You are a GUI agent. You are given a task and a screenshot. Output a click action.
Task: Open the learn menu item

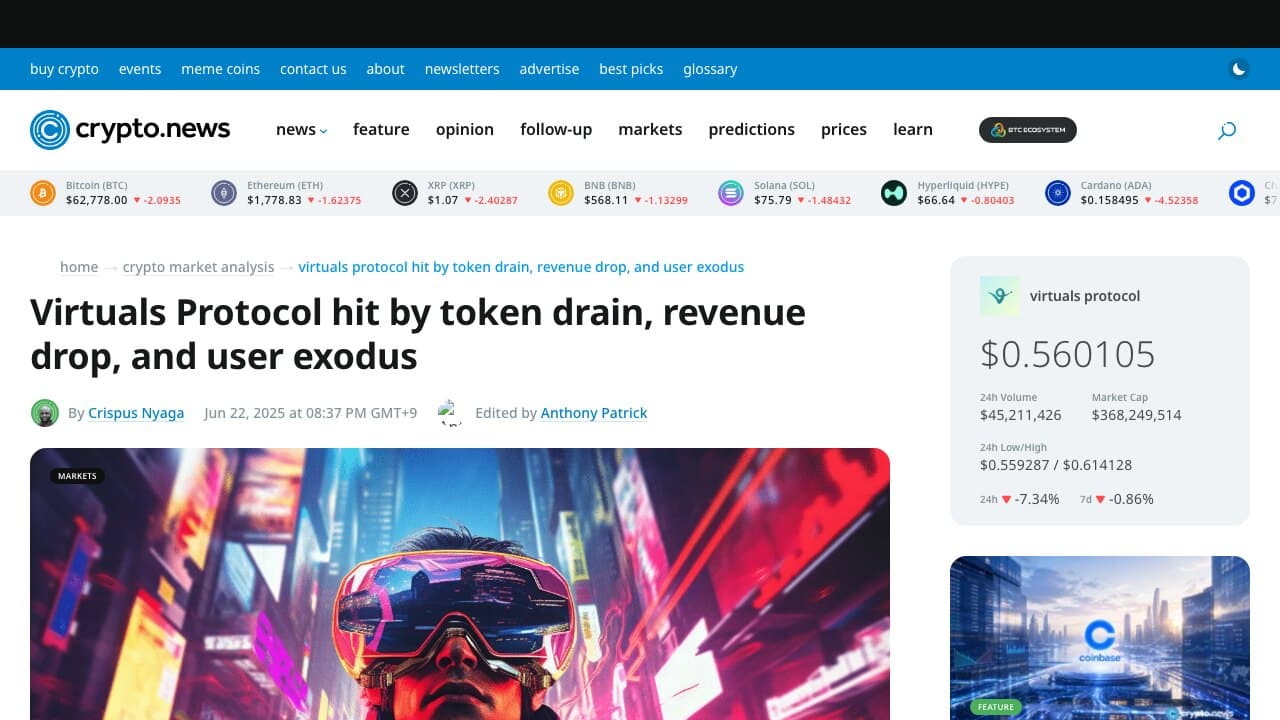tap(913, 130)
